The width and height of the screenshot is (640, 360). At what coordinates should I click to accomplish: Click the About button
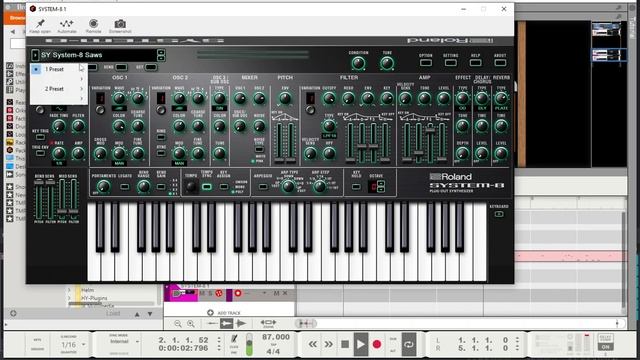tap(500, 62)
